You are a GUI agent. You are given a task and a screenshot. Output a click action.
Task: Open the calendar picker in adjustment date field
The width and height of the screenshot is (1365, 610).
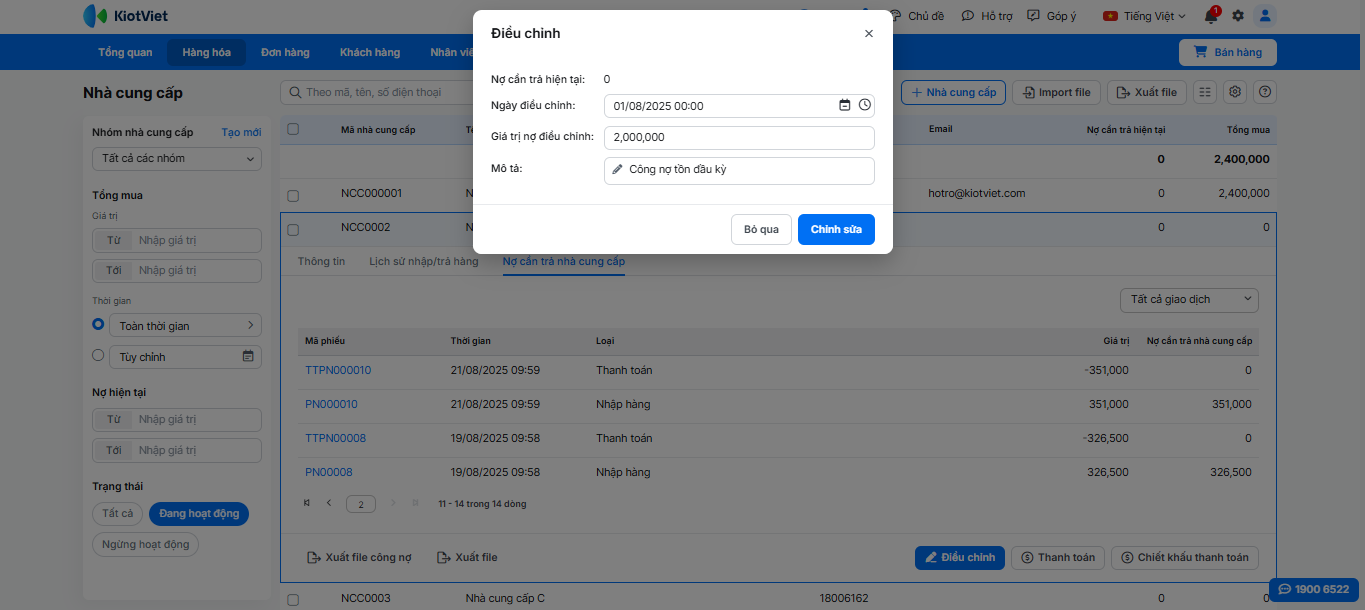click(x=844, y=105)
